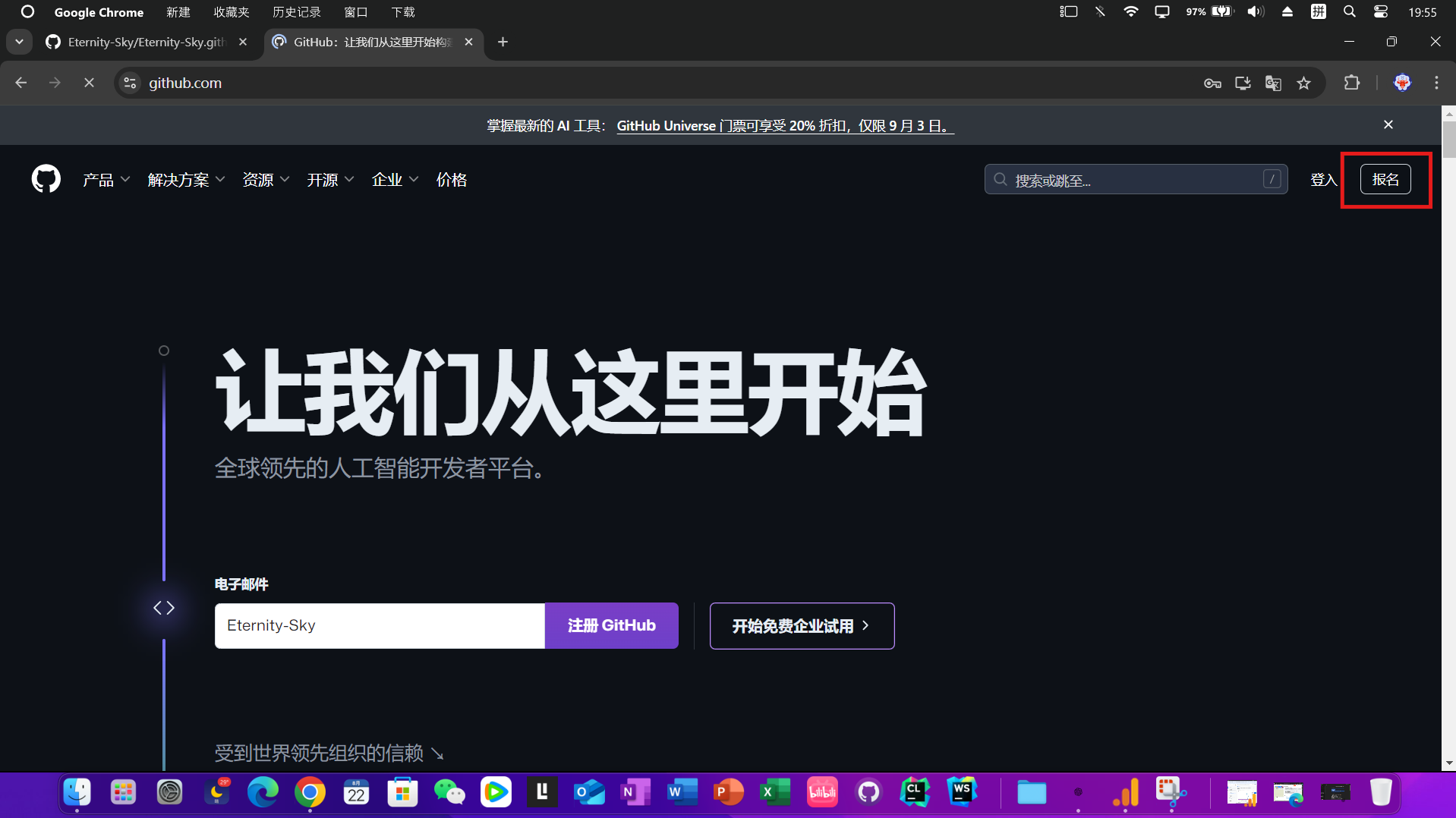The image size is (1456, 818).
Task: Open WebStorm from the dock
Action: [962, 793]
